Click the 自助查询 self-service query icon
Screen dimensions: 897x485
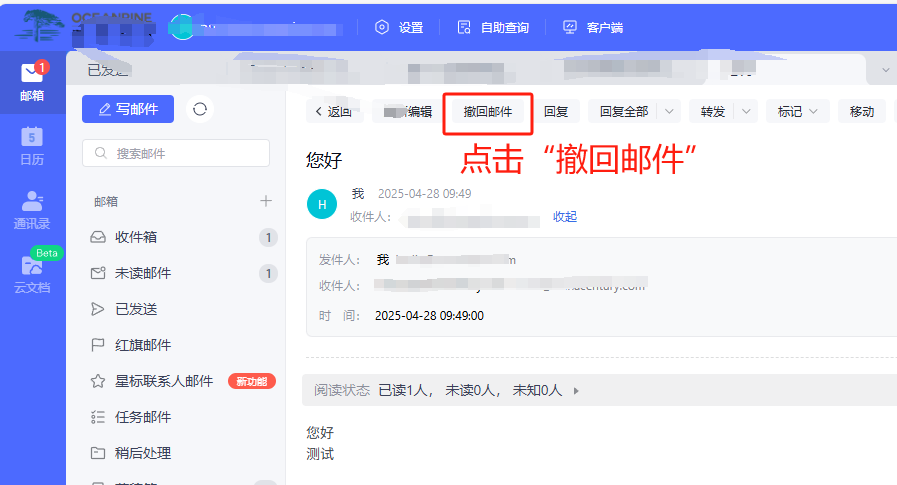click(x=464, y=27)
